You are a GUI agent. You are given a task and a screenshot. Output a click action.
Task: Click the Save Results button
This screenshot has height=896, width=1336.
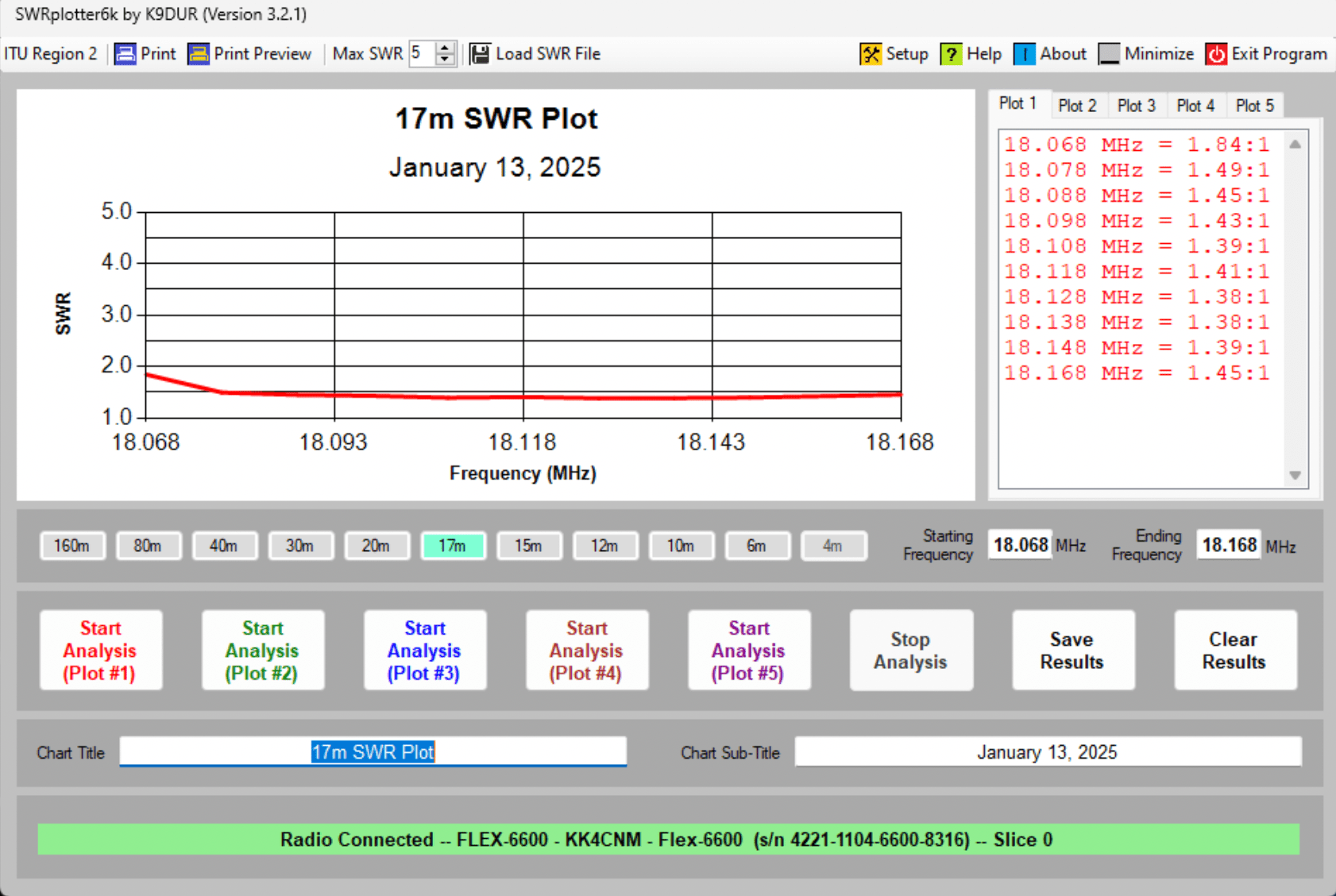(x=1073, y=650)
